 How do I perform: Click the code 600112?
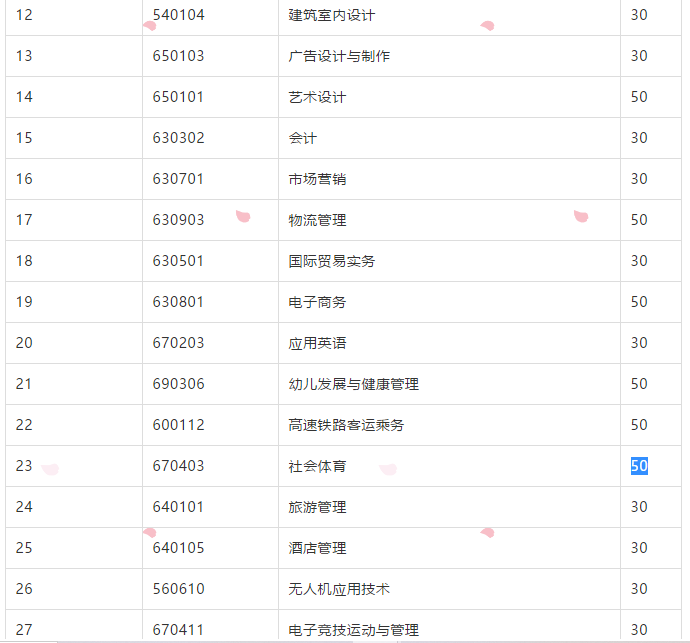pos(178,425)
